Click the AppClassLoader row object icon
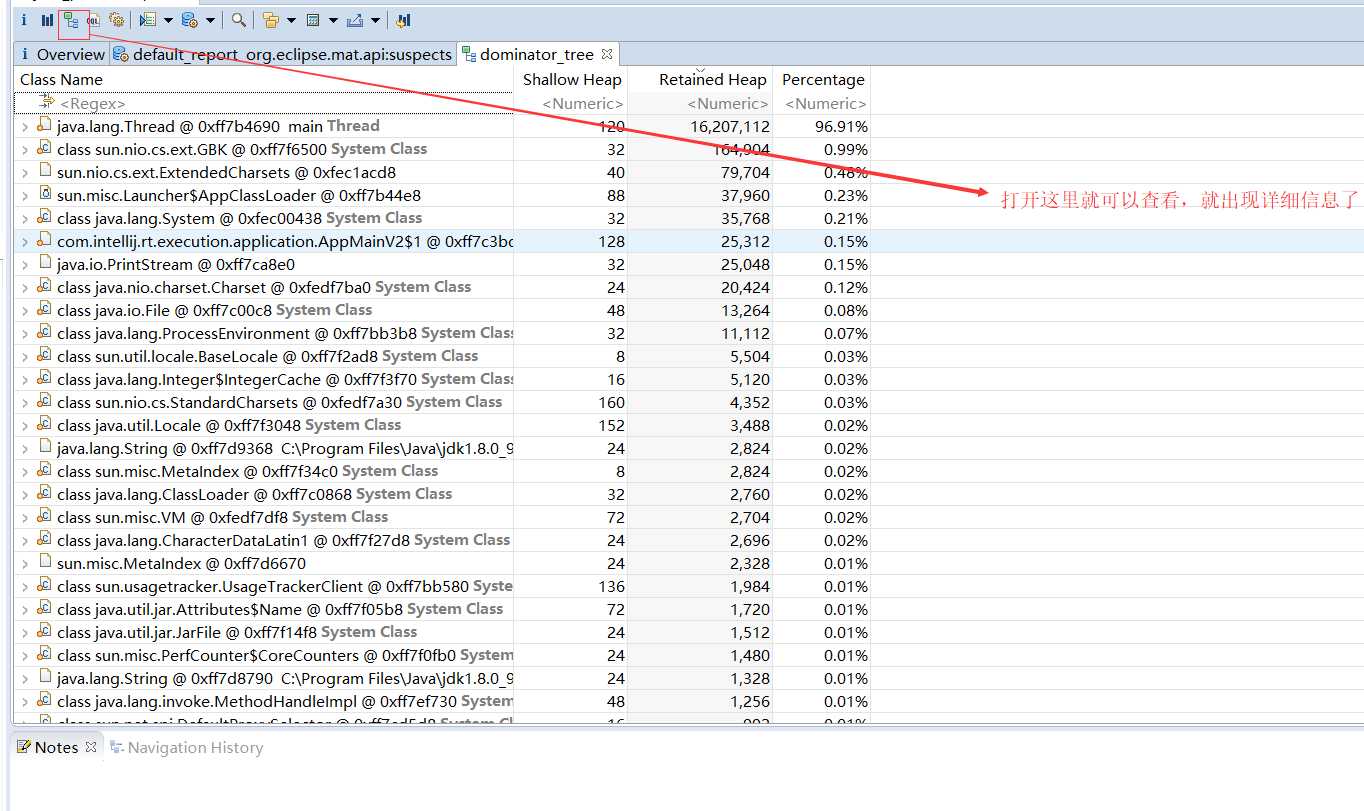Viewport: 1364px width, 811px height. (x=44, y=195)
